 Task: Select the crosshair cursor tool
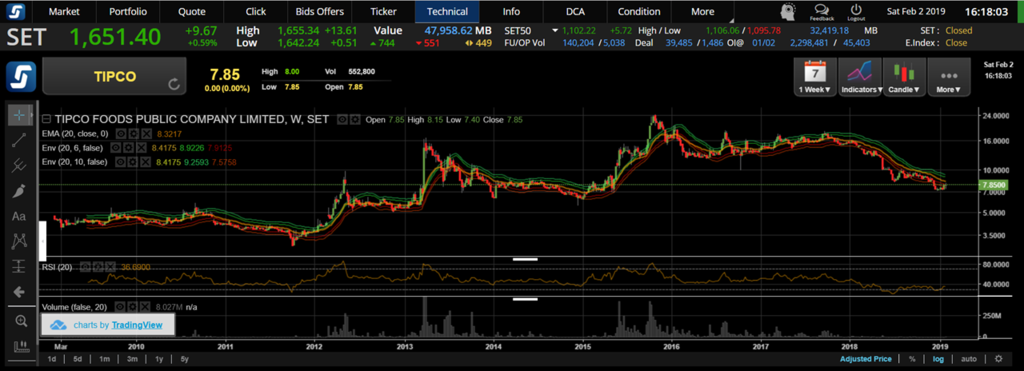(x=19, y=116)
